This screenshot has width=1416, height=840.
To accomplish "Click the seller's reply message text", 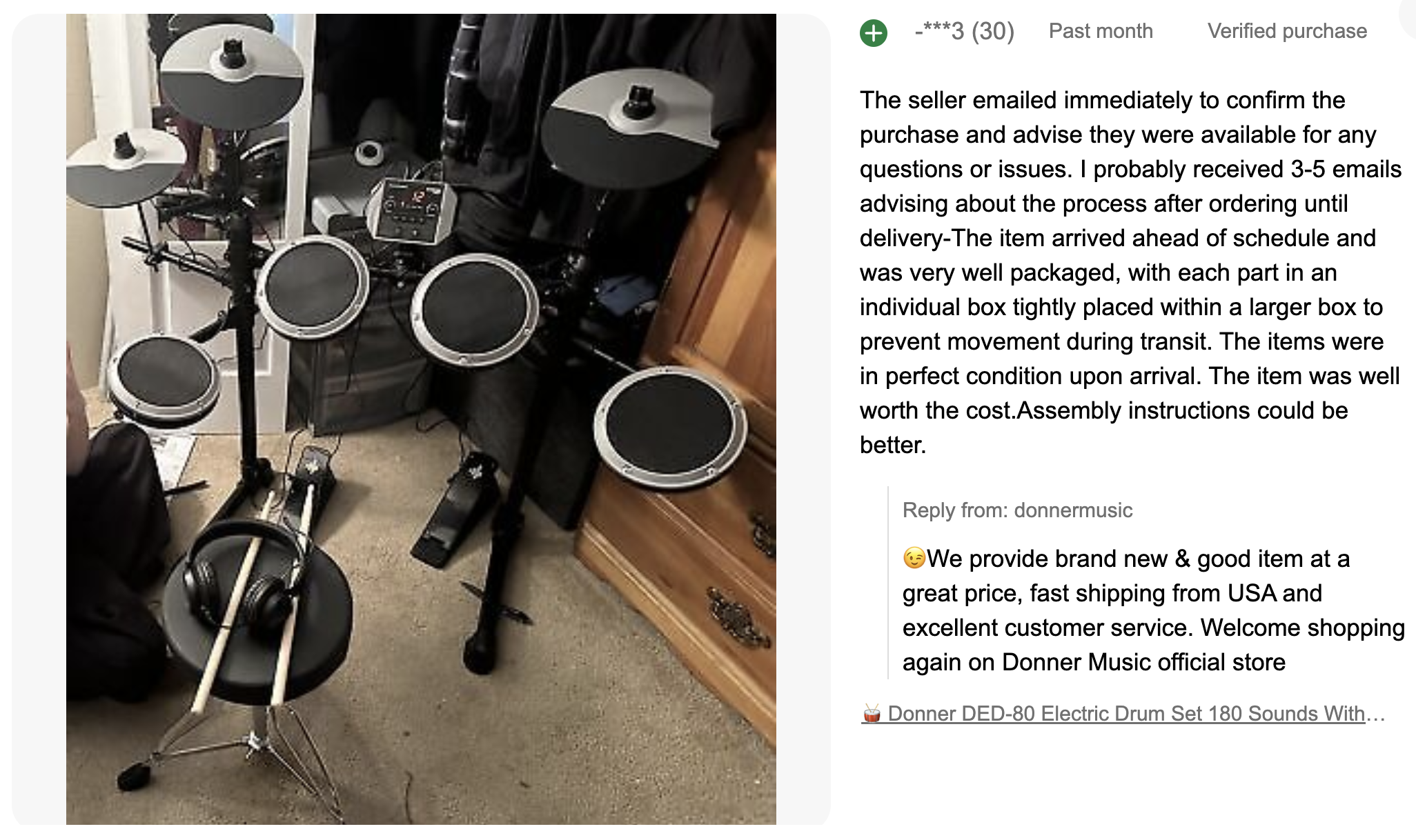I will click(x=1152, y=610).
